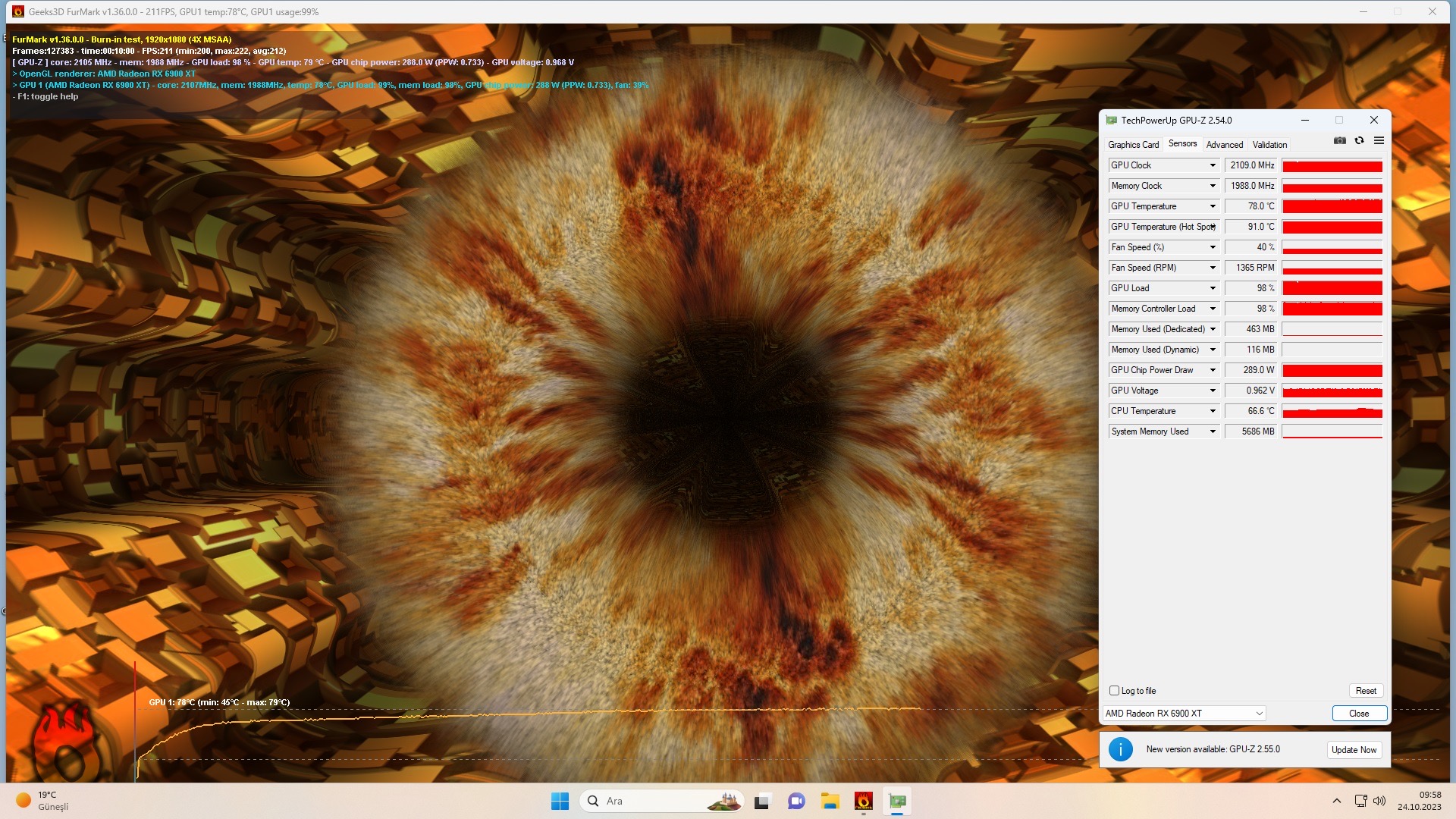Switch to the Graphics Card tab
This screenshot has width=1456, height=819.
tap(1133, 145)
